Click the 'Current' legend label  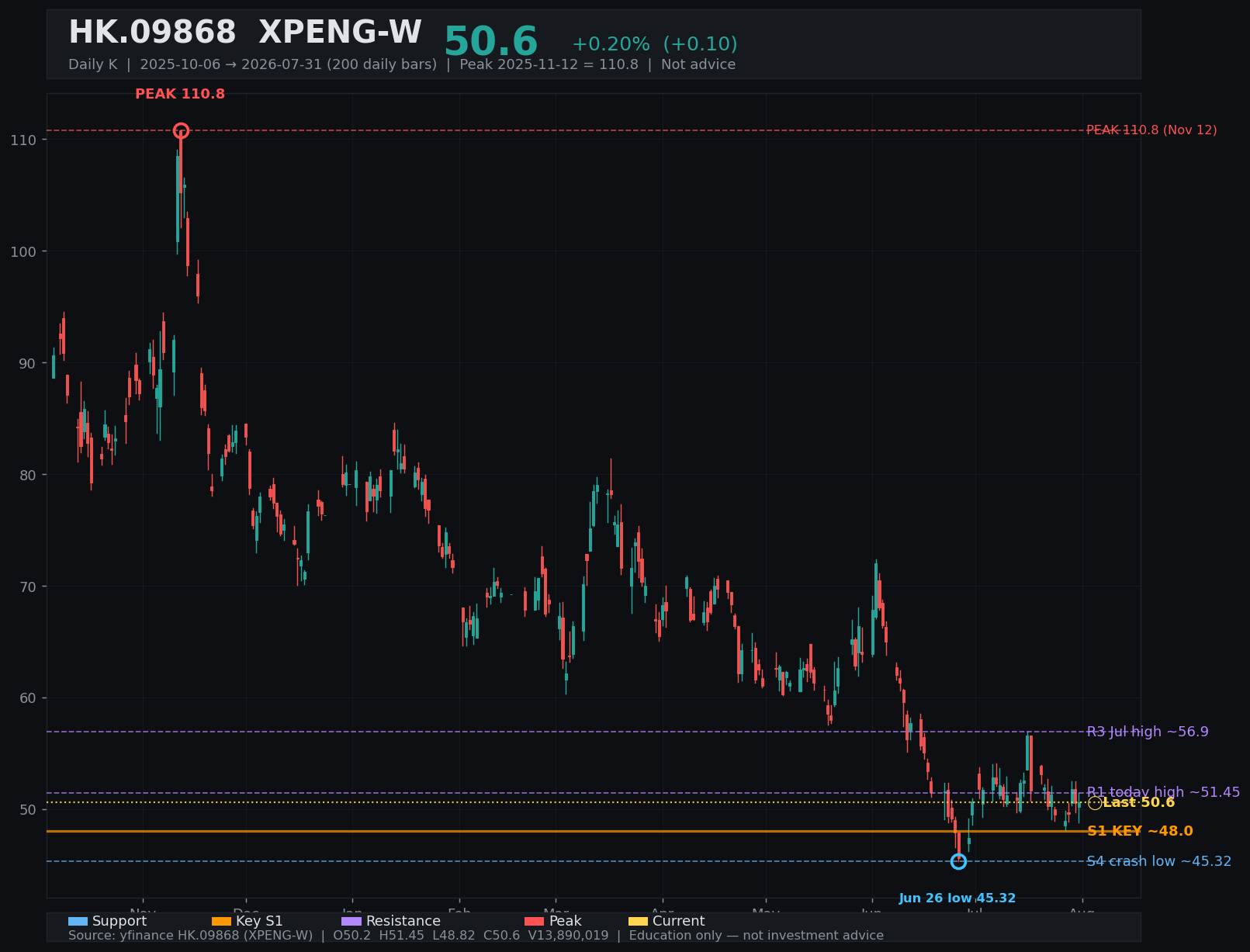(x=679, y=921)
